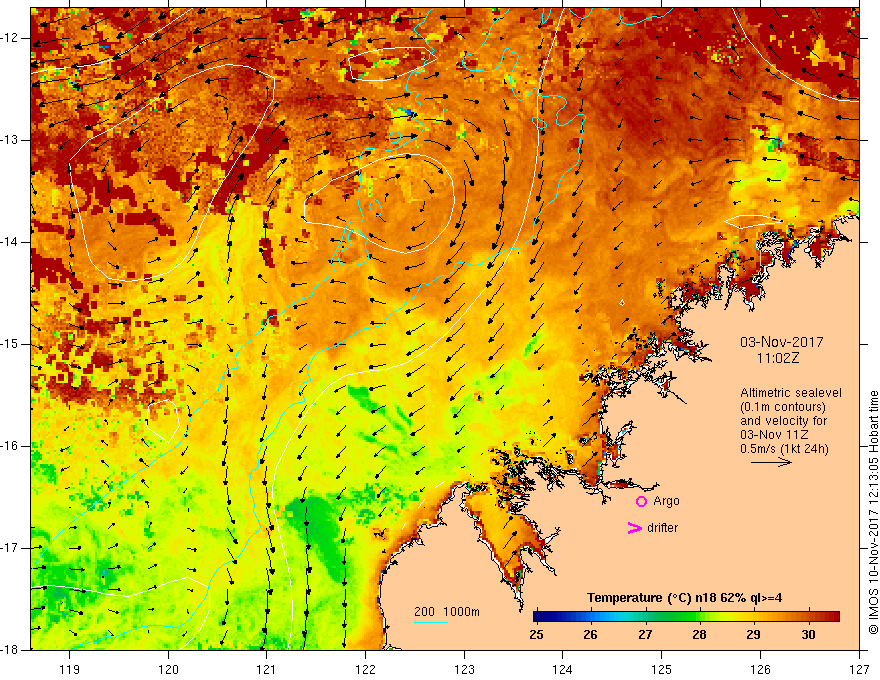Click the magenta Argo circle legend symbol
This screenshot has height=680, width=880.
(641, 501)
